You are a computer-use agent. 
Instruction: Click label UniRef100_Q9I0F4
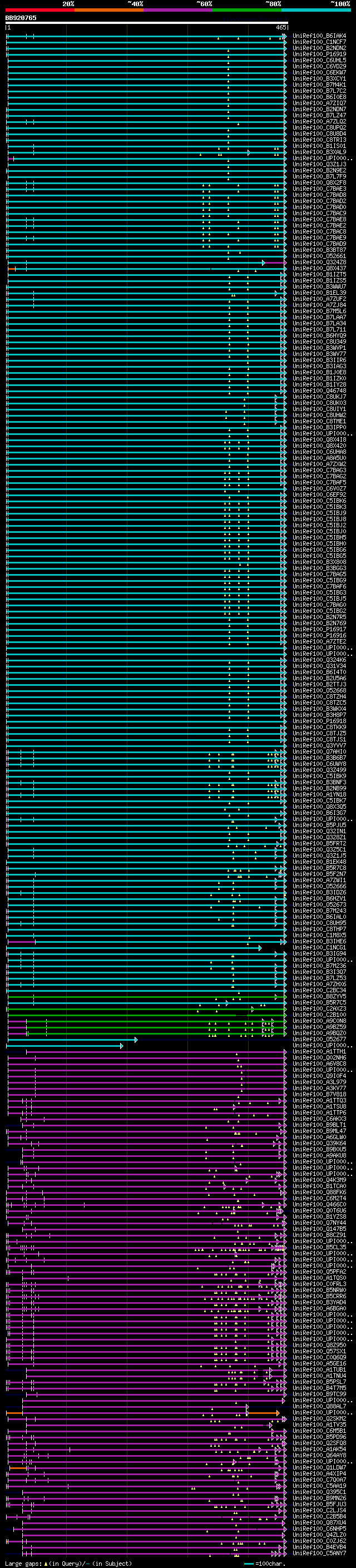pos(319,1076)
